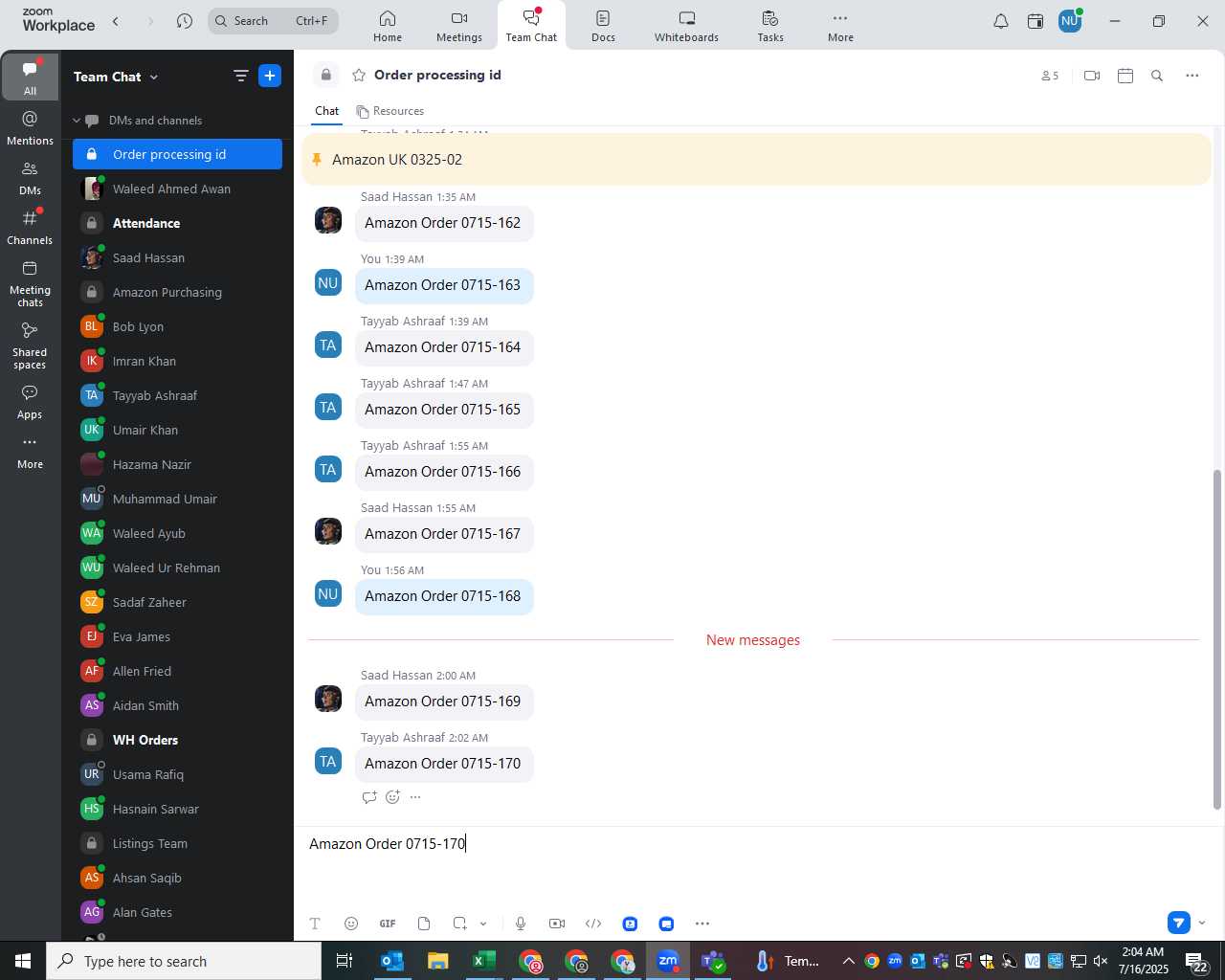Select the Chat tab

pos(326,111)
